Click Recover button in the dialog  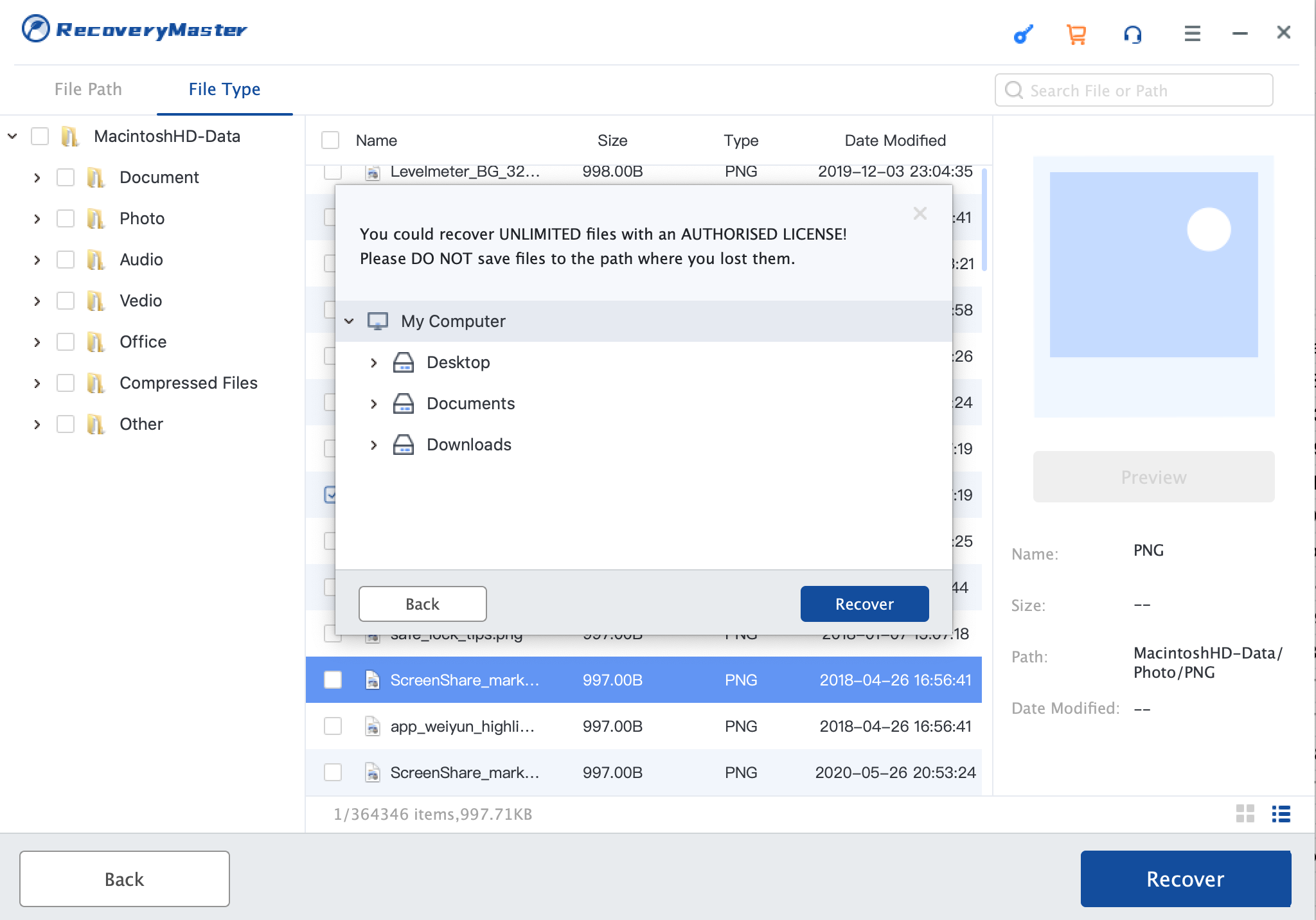coord(864,604)
